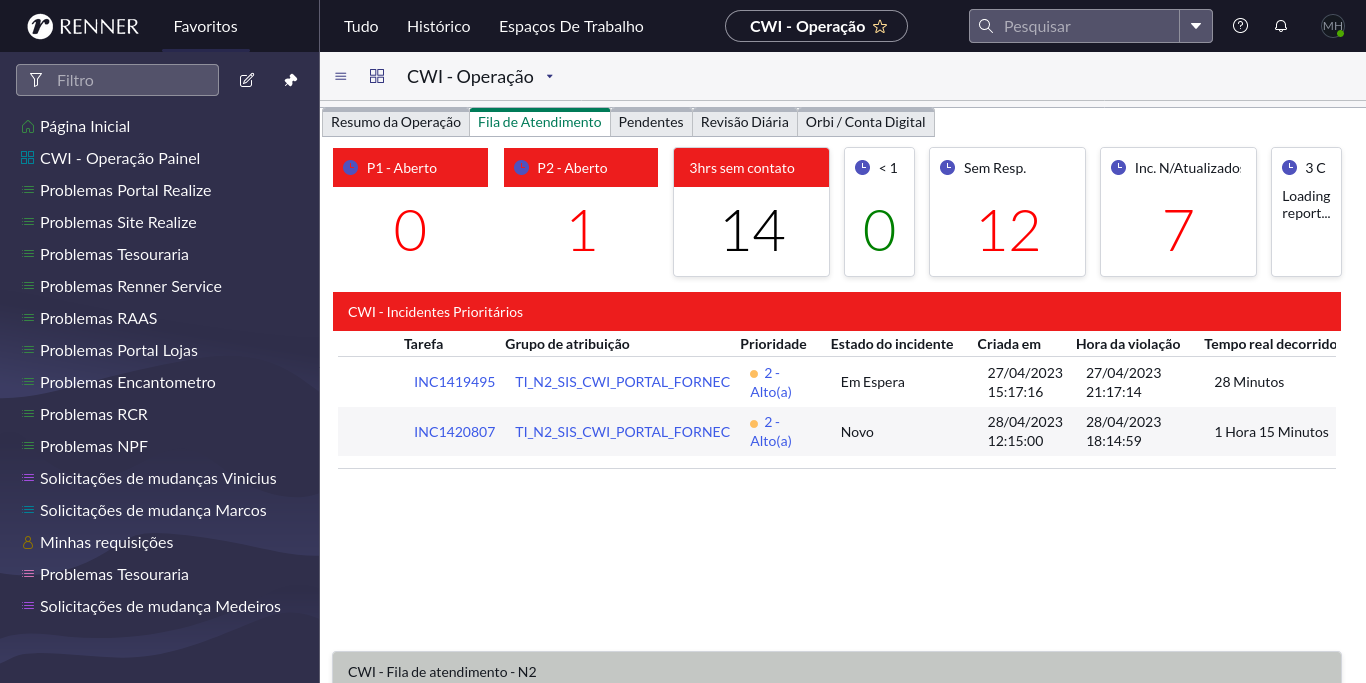The width and height of the screenshot is (1366, 683).
Task: Sort by Estado do incidente column header
Action: (892, 344)
